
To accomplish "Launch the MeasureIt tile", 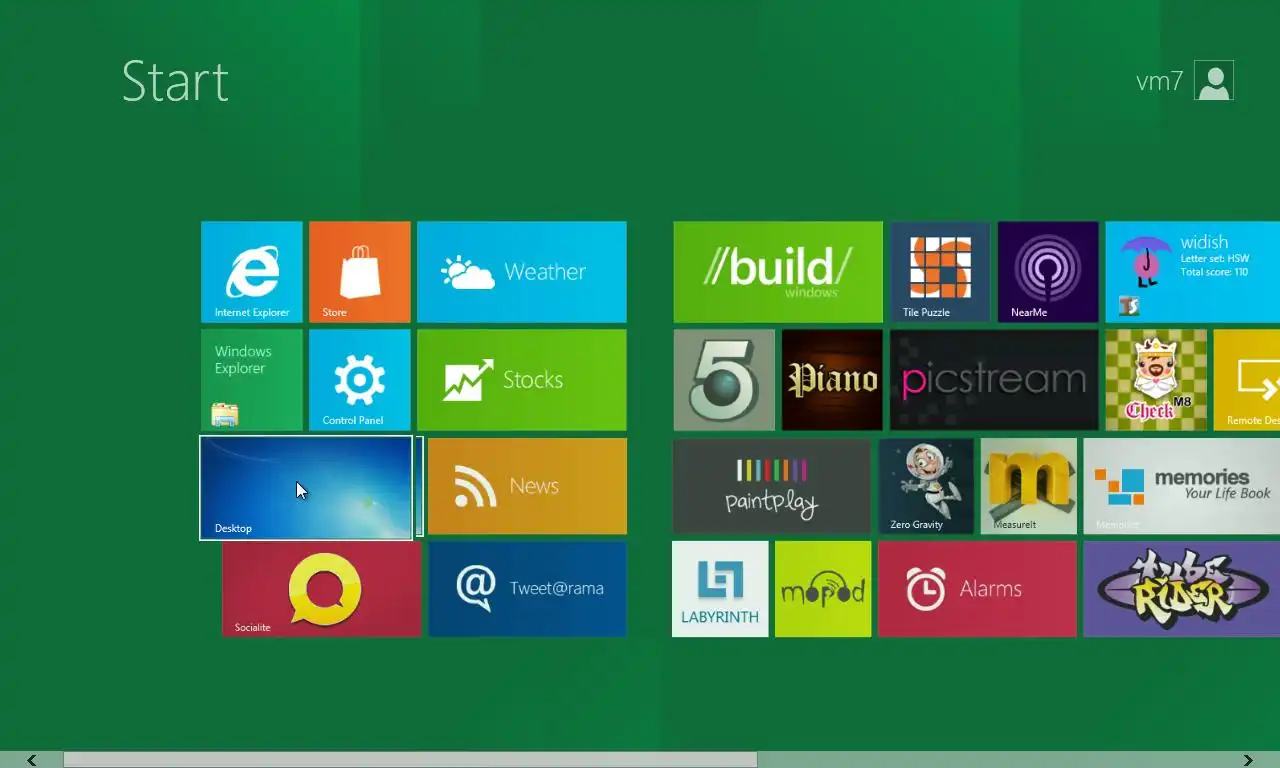I will tap(1029, 486).
